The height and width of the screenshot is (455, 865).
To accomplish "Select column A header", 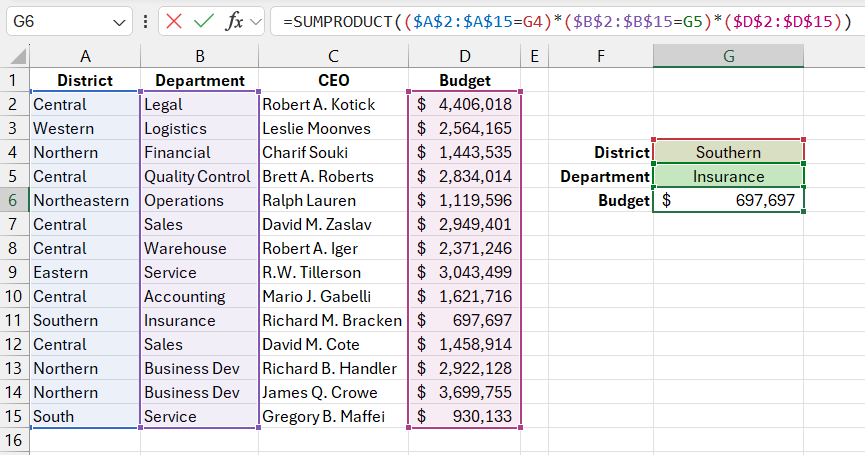I will tap(85, 56).
